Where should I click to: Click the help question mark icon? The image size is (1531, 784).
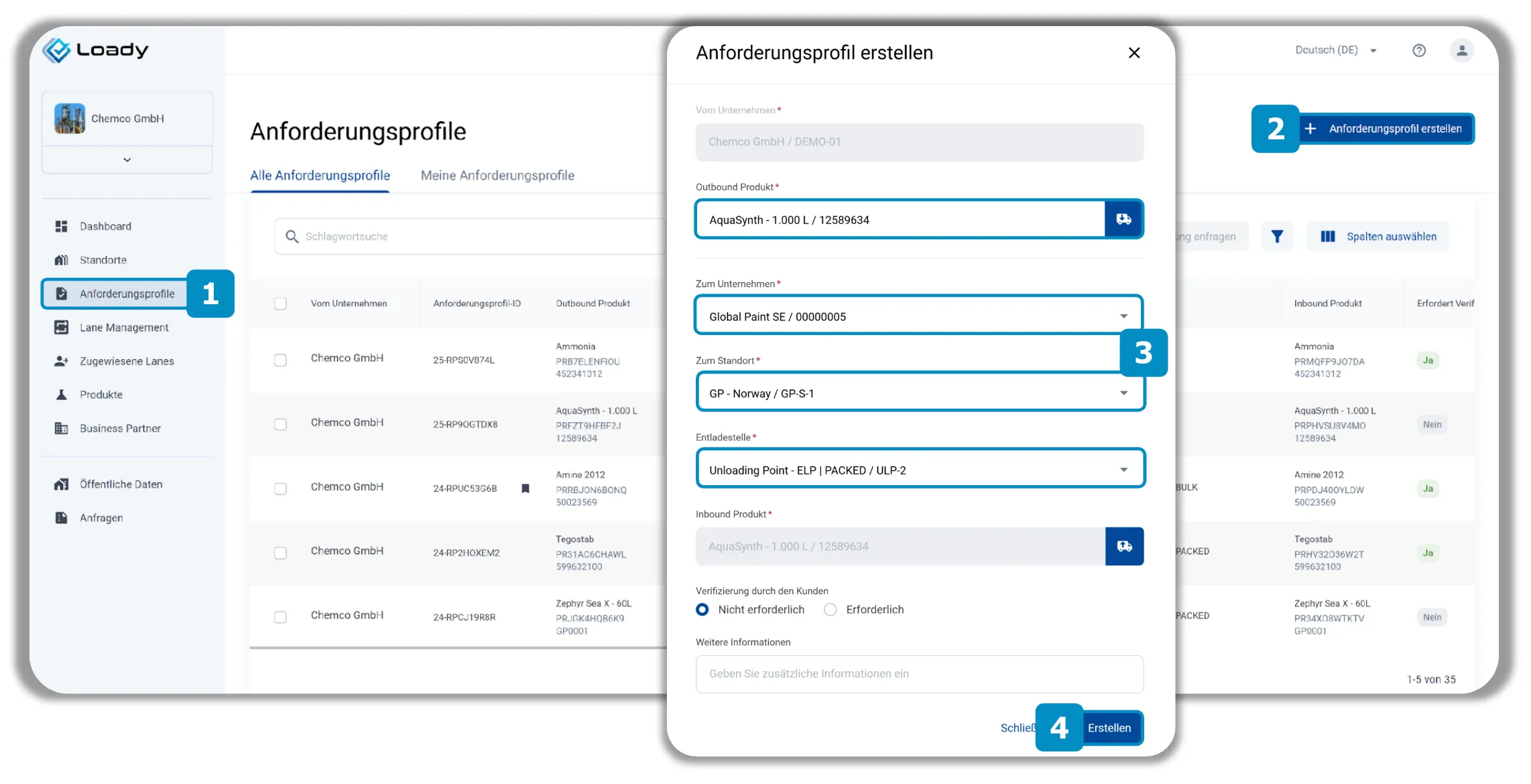click(x=1419, y=50)
